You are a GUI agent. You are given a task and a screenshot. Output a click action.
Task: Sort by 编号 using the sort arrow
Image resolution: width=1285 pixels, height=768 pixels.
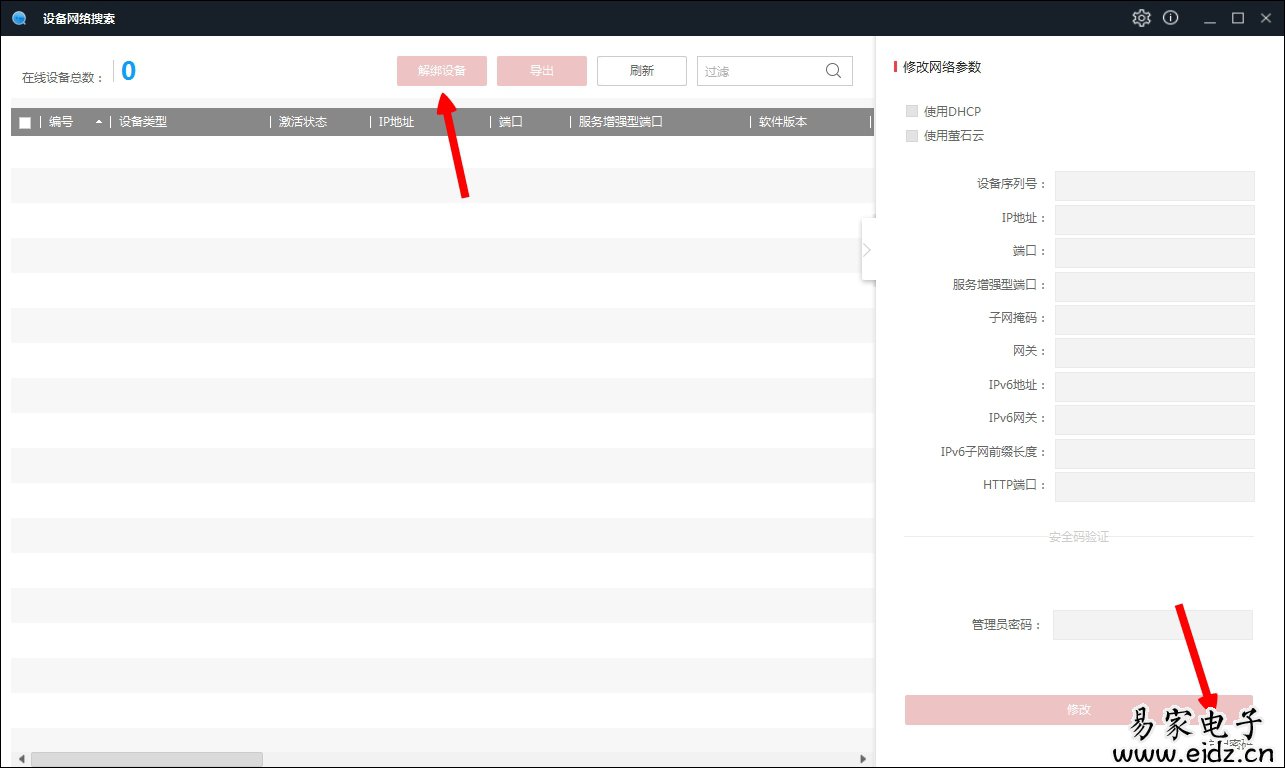99,122
